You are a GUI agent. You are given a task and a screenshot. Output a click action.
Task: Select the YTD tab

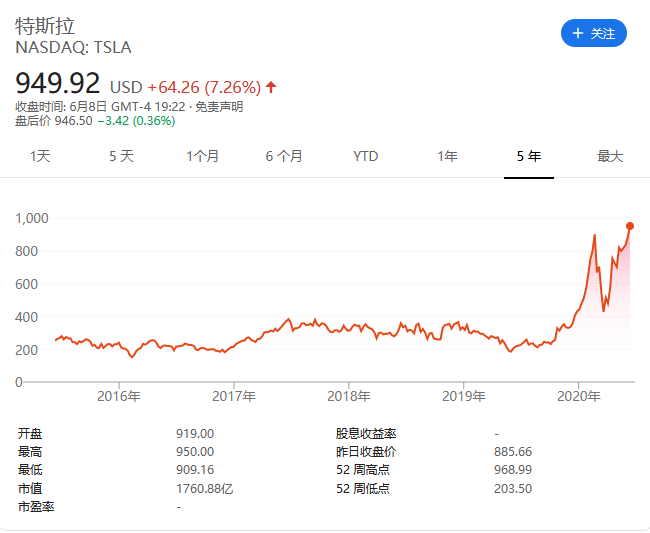pyautogui.click(x=366, y=156)
